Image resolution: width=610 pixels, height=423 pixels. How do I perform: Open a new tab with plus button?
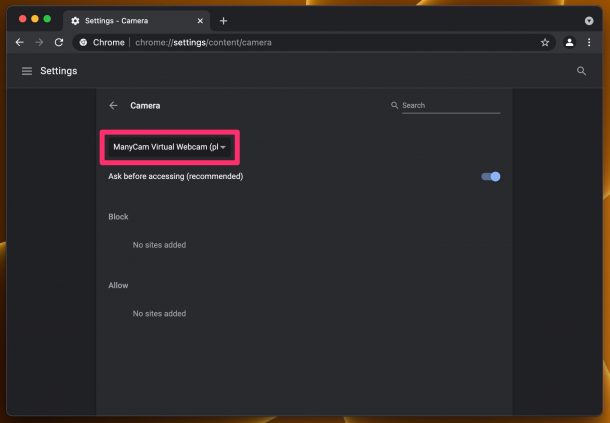click(223, 21)
